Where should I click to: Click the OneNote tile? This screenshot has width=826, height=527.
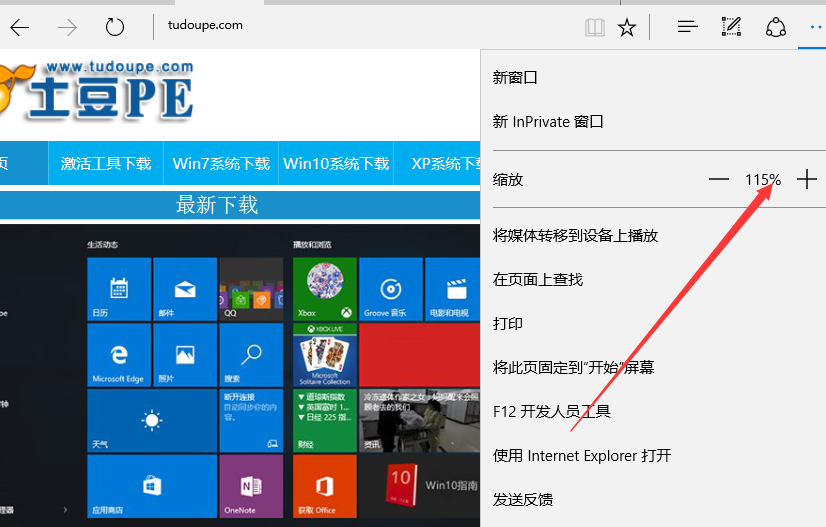click(x=251, y=486)
